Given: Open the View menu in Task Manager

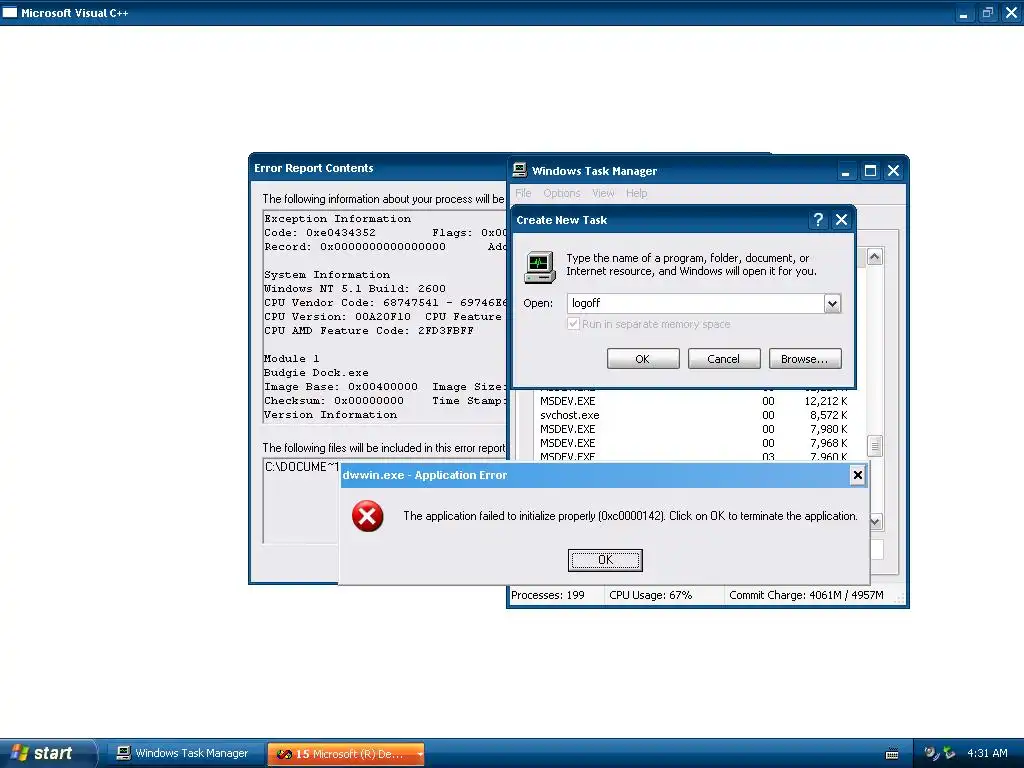Looking at the screenshot, I should pos(603,193).
